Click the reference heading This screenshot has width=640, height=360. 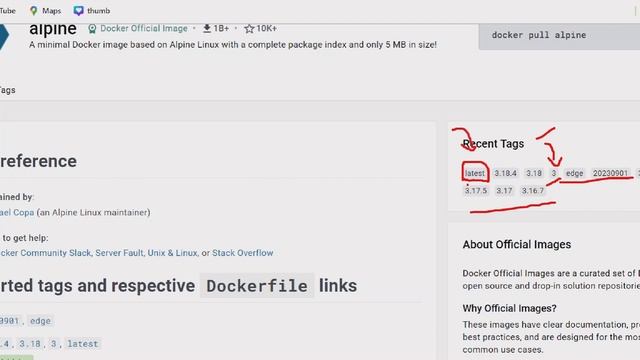click(38, 161)
